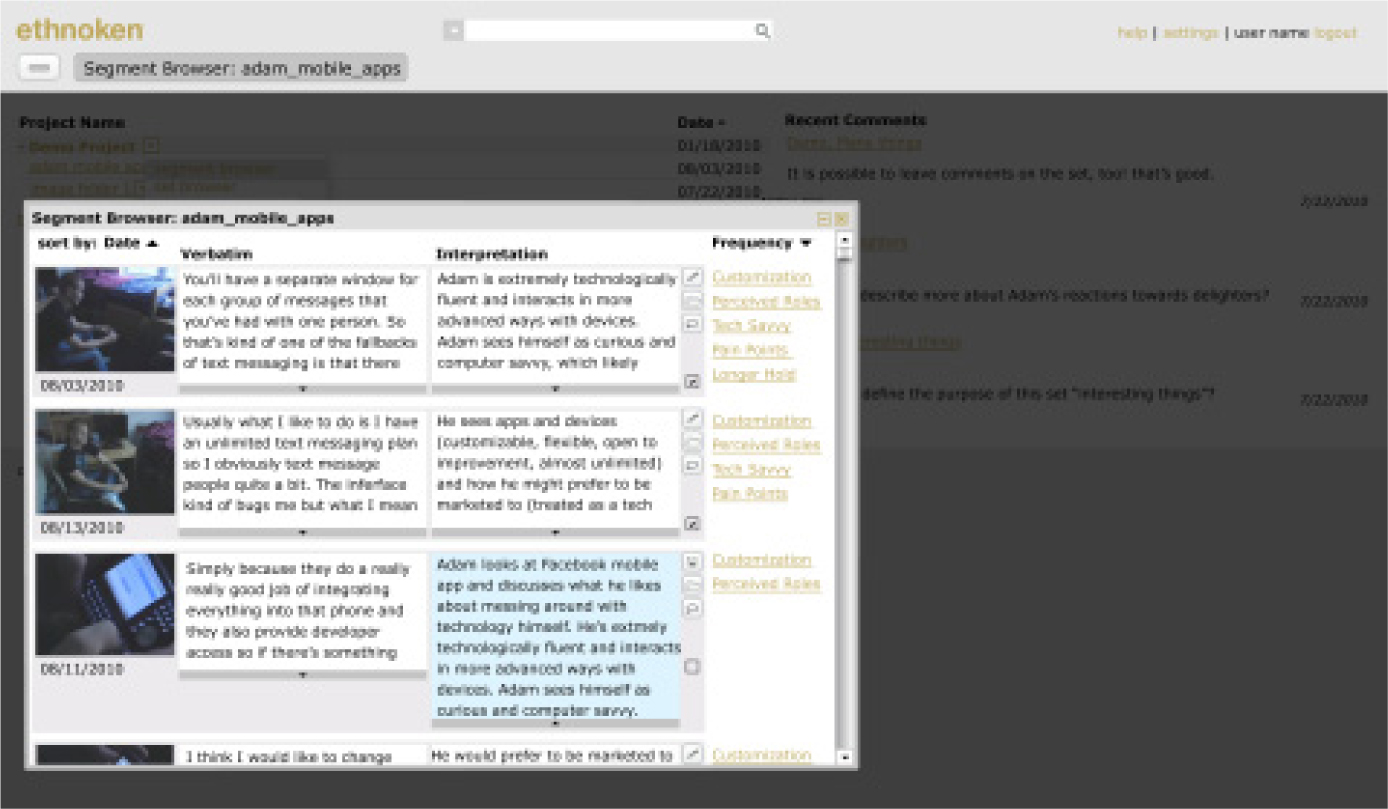Image resolution: width=1388 pixels, height=809 pixels.
Task: Click the minimize-all button left of the Segment Browser tab
Action: [x=40, y=67]
